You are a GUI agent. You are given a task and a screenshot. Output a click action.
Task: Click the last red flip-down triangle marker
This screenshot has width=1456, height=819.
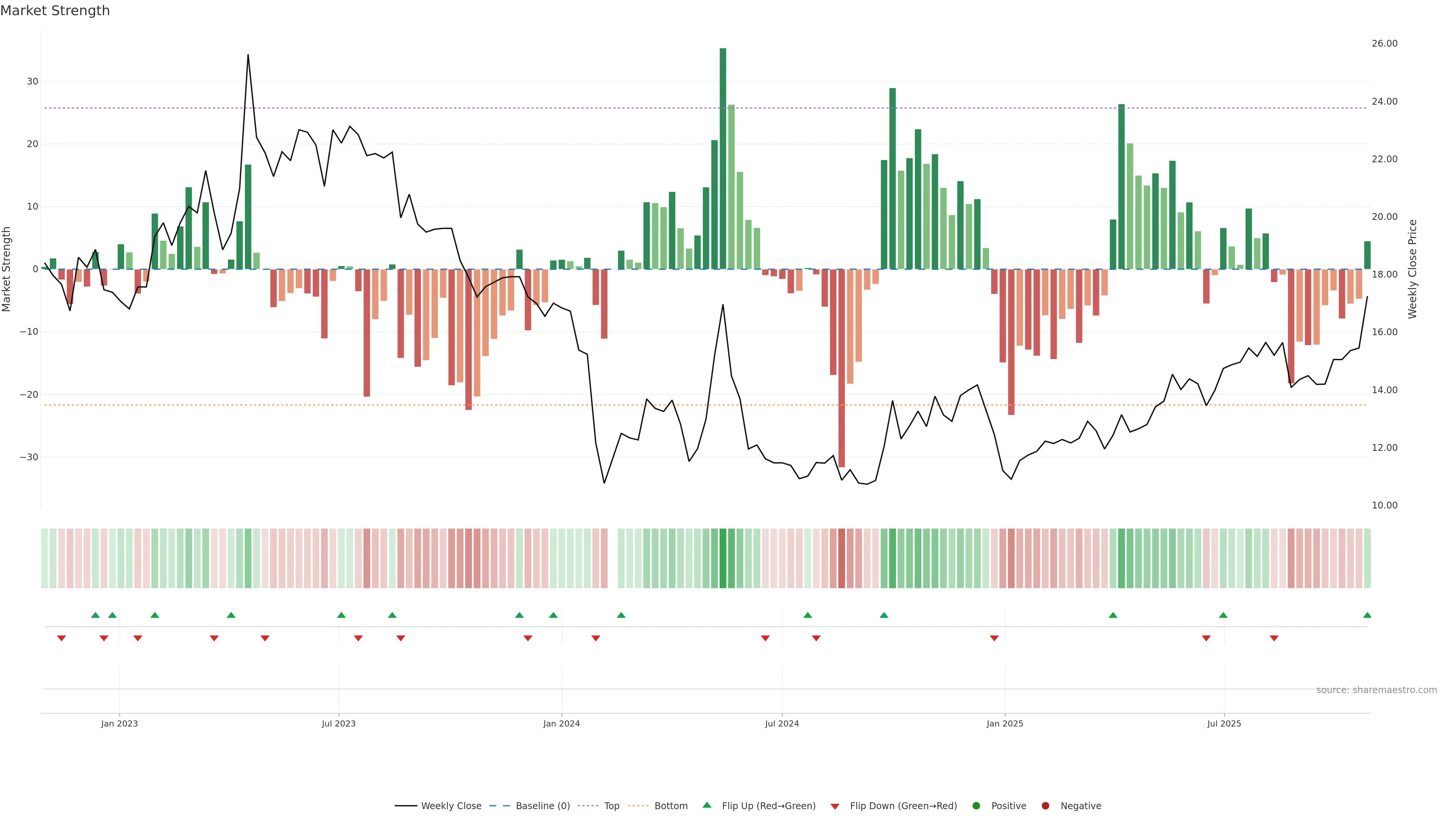1274,638
